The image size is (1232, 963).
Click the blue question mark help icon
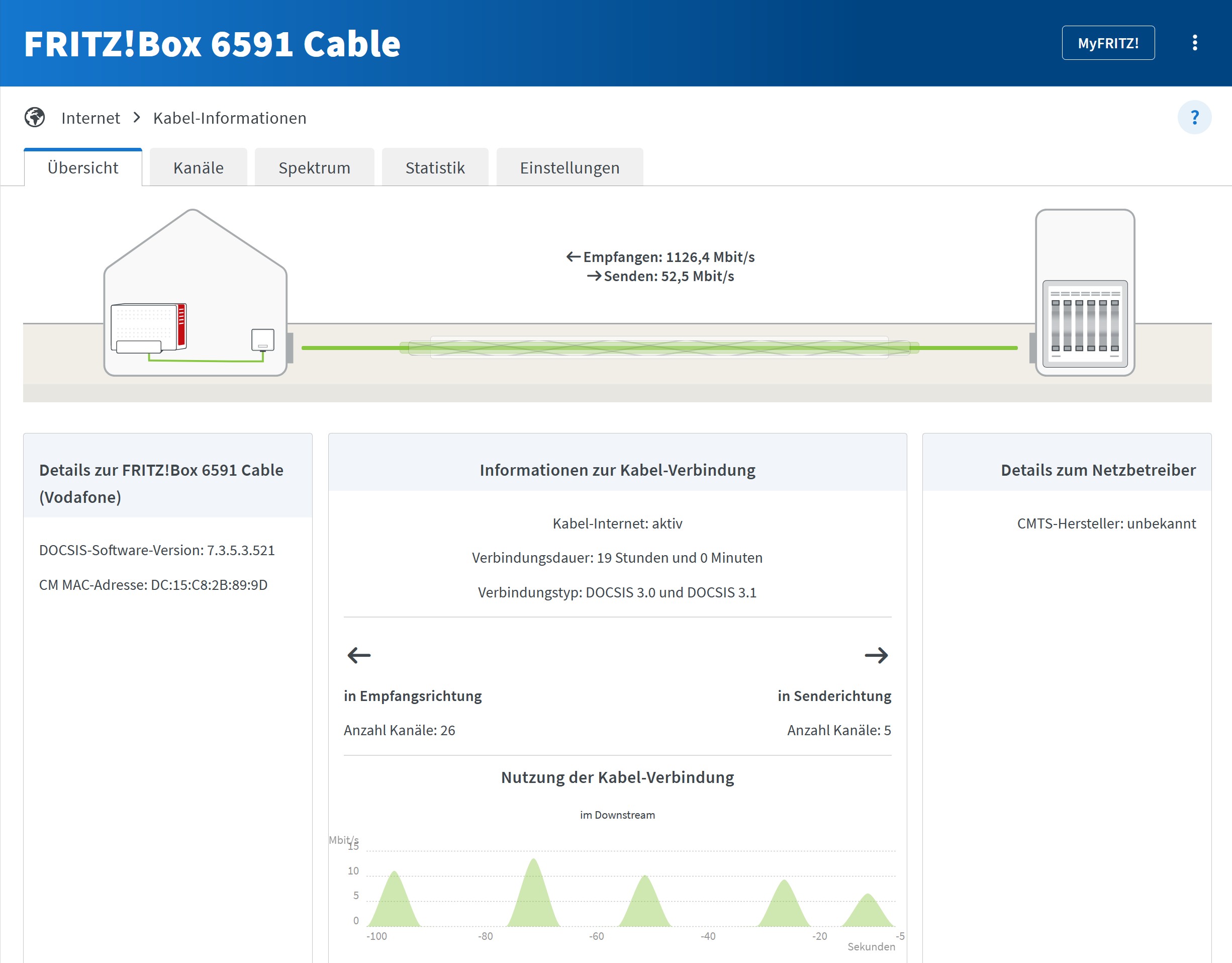(1194, 117)
